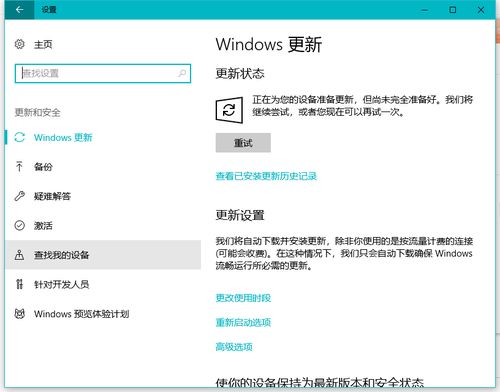
Task: Click the 重试 button
Action: coord(243,143)
